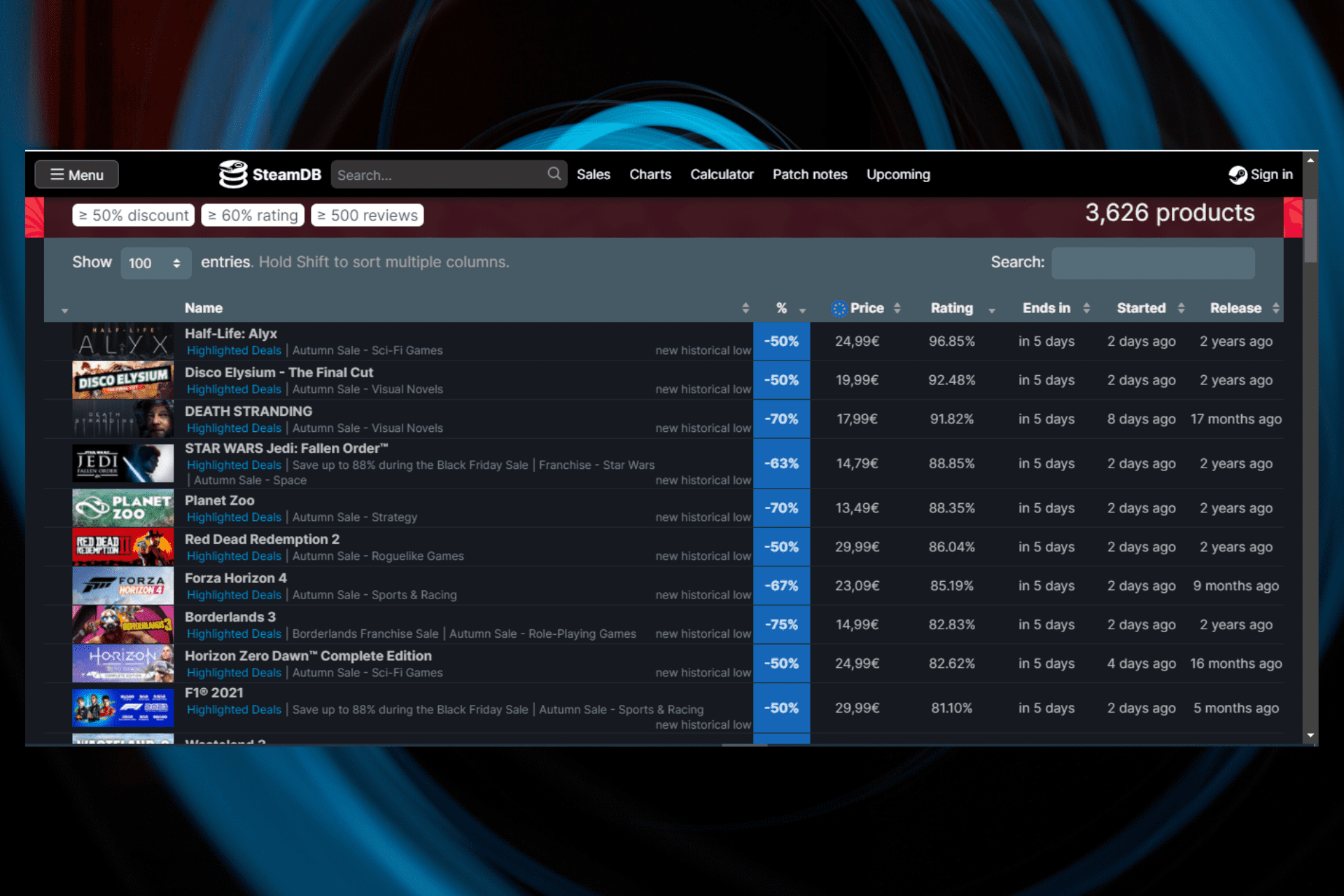
Task: Click the Planet Zoo logo thumbnail
Action: 122,508
